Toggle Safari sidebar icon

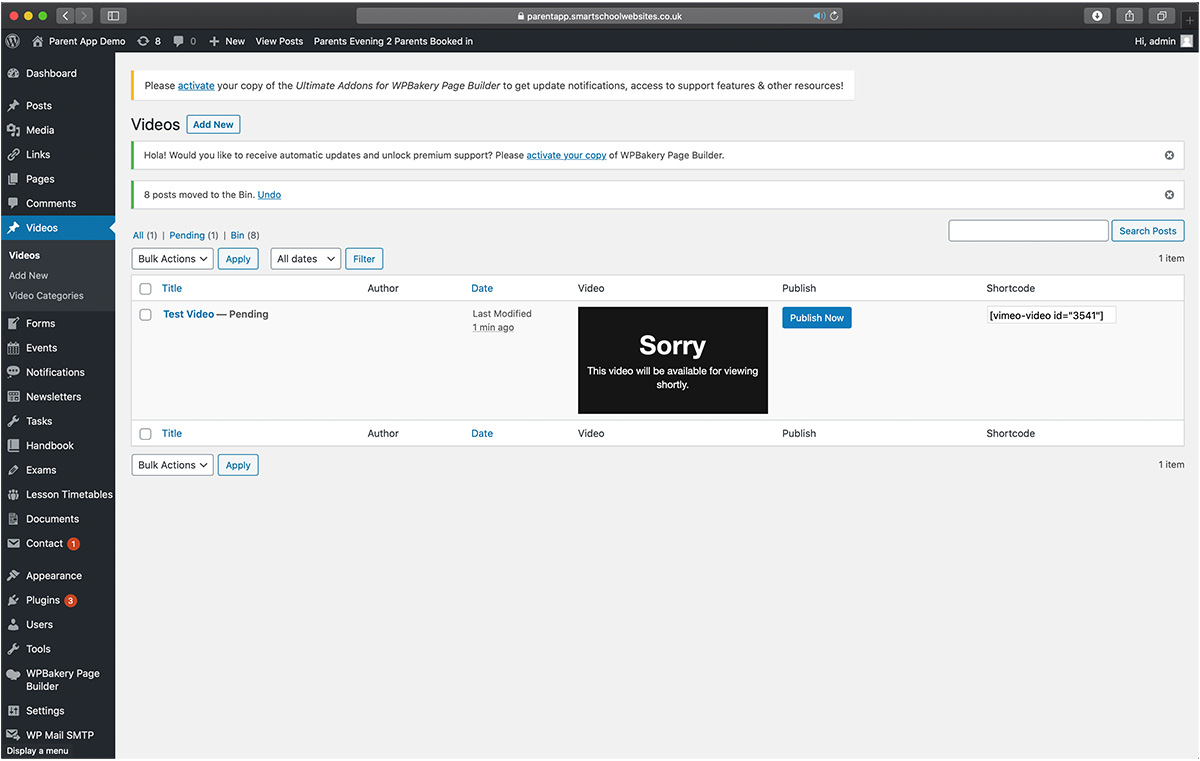tap(112, 16)
